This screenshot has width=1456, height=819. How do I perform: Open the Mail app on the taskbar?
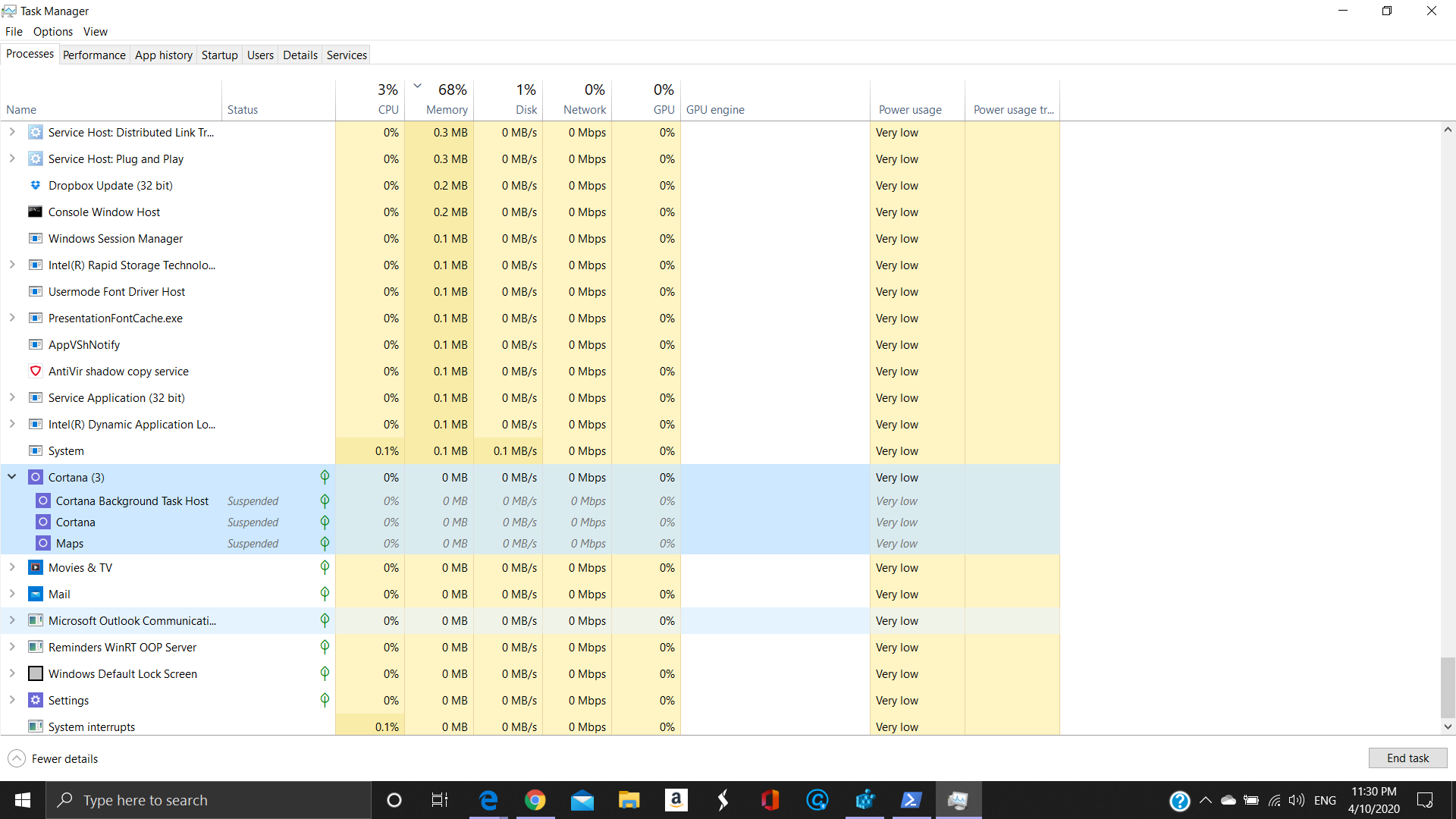click(582, 800)
